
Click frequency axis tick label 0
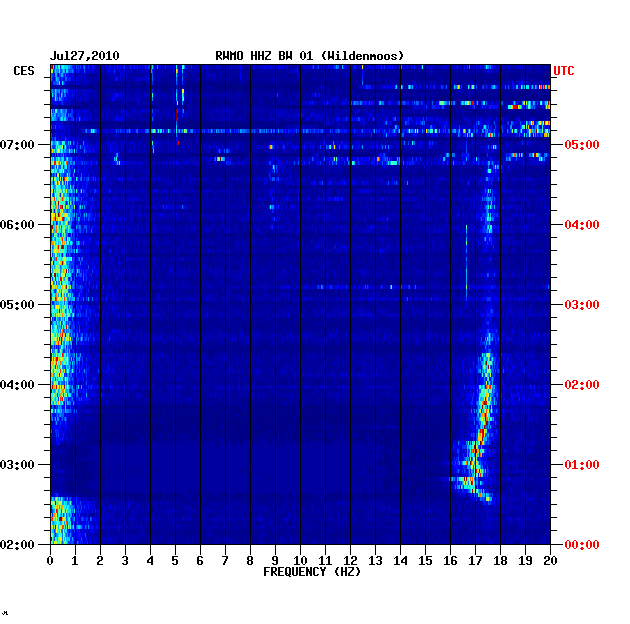[50, 561]
